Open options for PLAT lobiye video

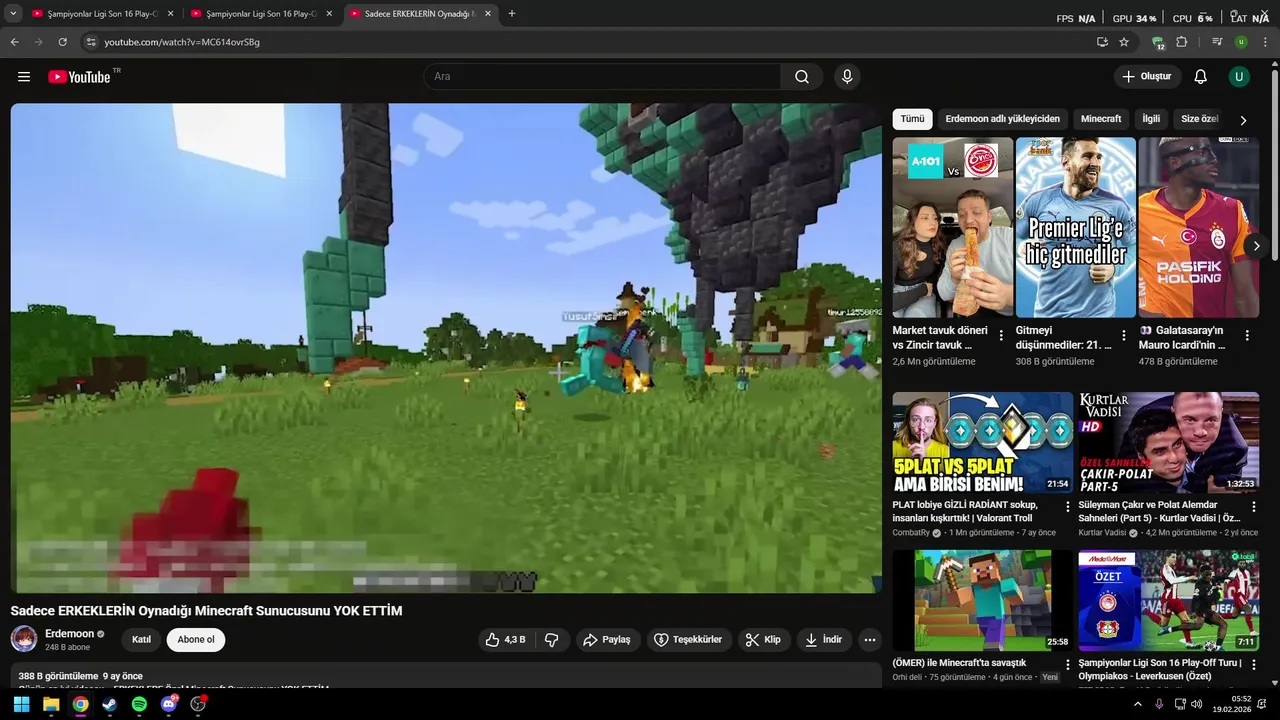pyautogui.click(x=1067, y=507)
